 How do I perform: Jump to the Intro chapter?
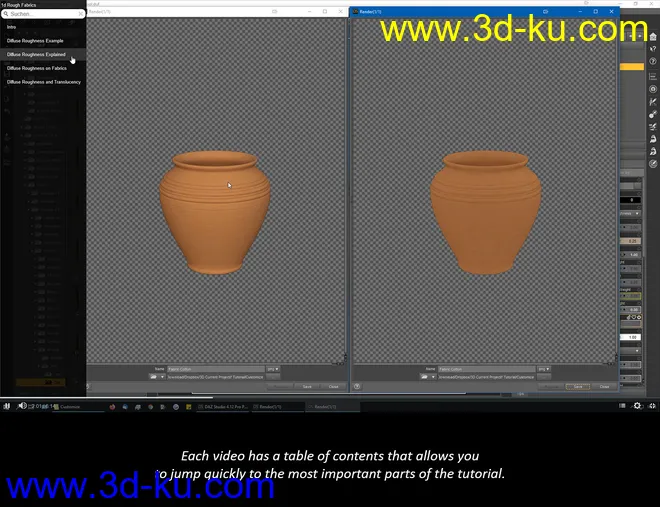(x=12, y=27)
